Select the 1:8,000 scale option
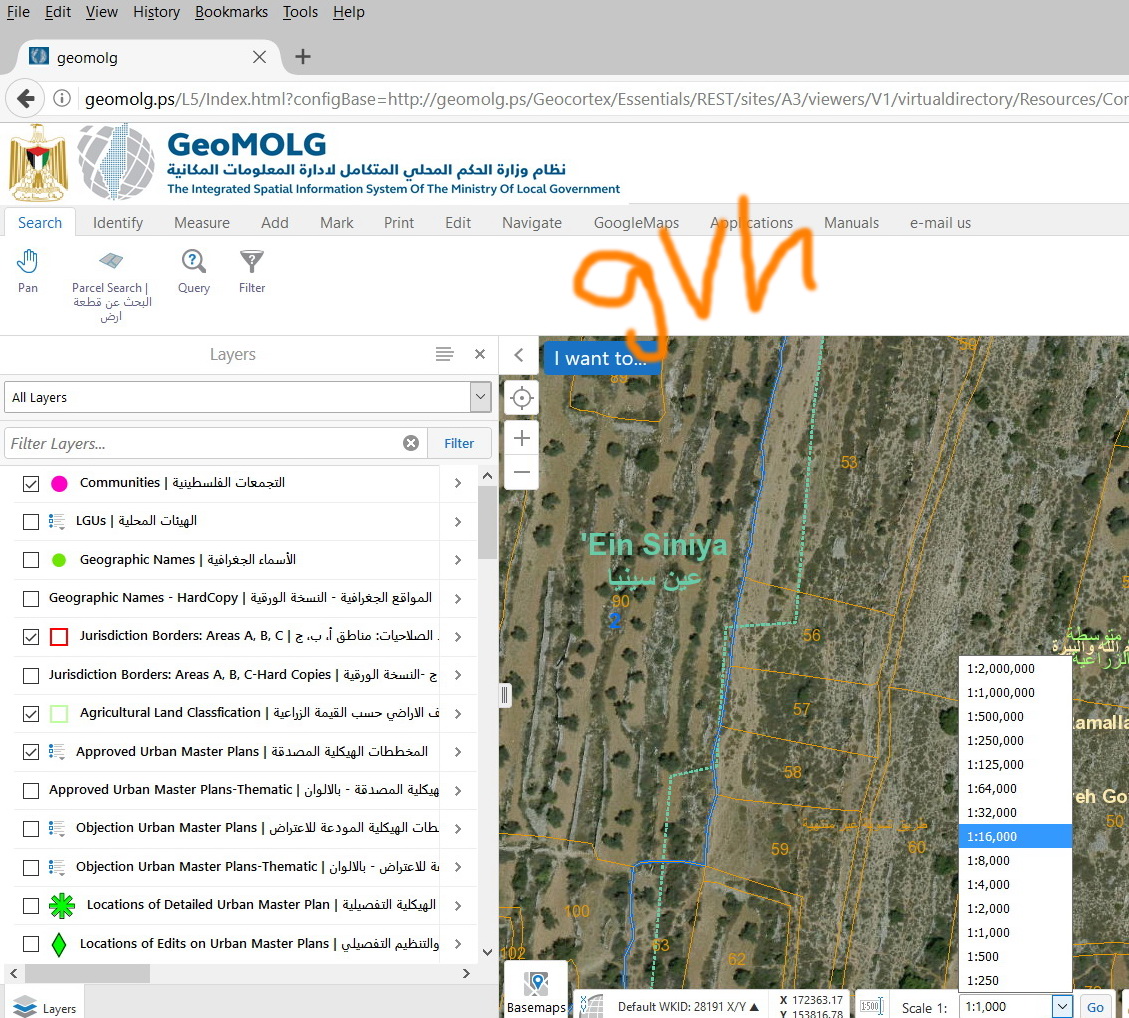Viewport: 1129px width, 1018px height. (x=1015, y=860)
